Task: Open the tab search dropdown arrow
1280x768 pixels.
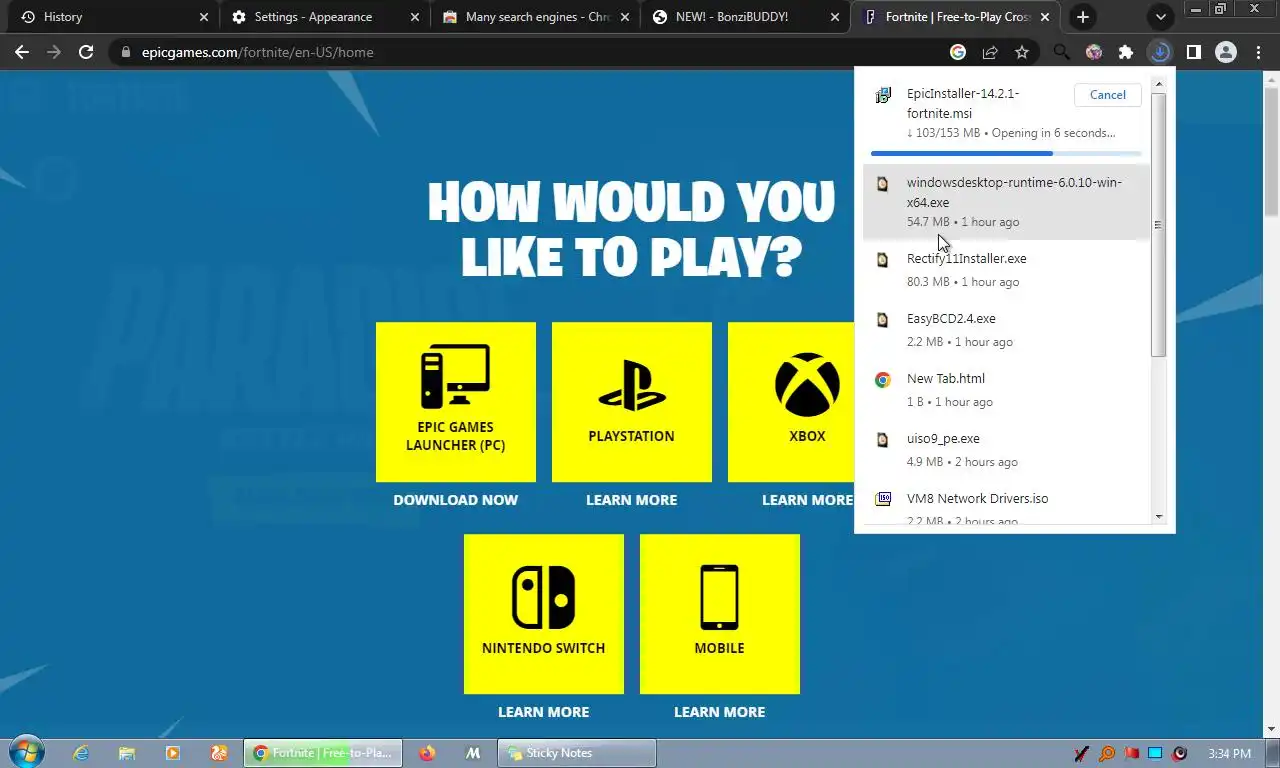Action: tap(1160, 17)
